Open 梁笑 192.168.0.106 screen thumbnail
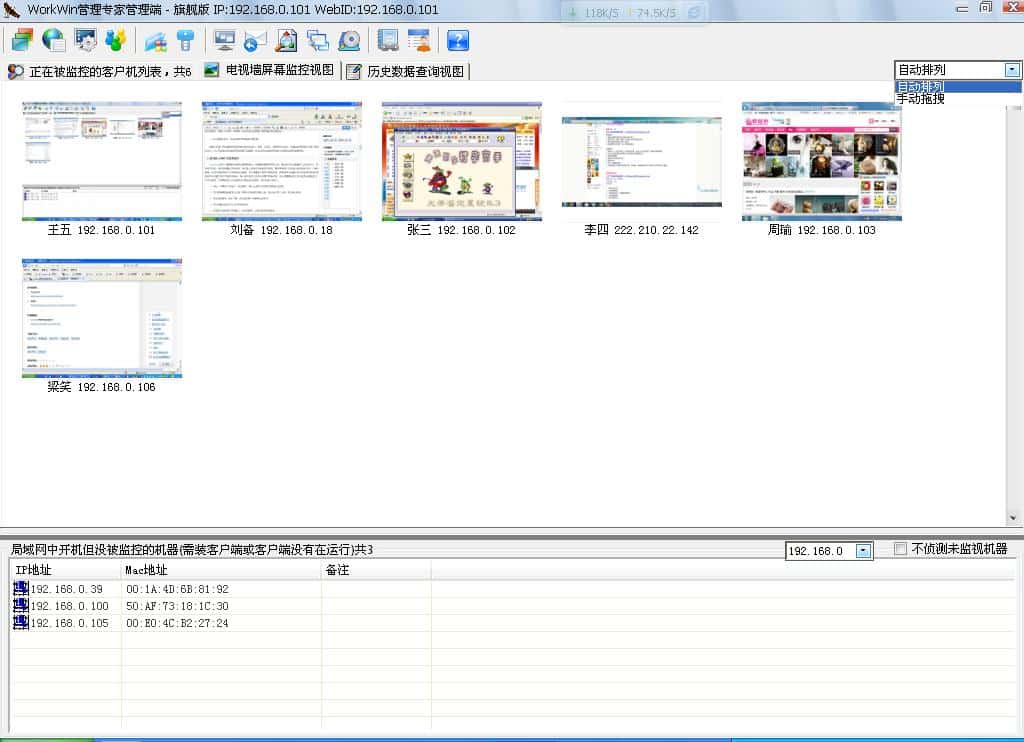 102,318
